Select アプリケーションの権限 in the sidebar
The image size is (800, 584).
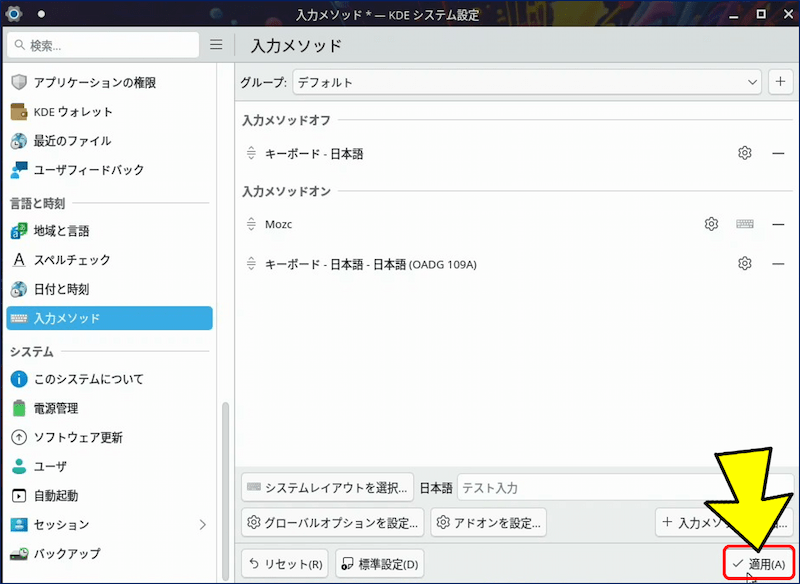pos(109,82)
